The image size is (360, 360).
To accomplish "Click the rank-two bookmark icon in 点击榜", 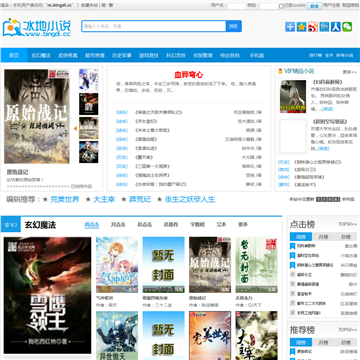I will point(292,256).
